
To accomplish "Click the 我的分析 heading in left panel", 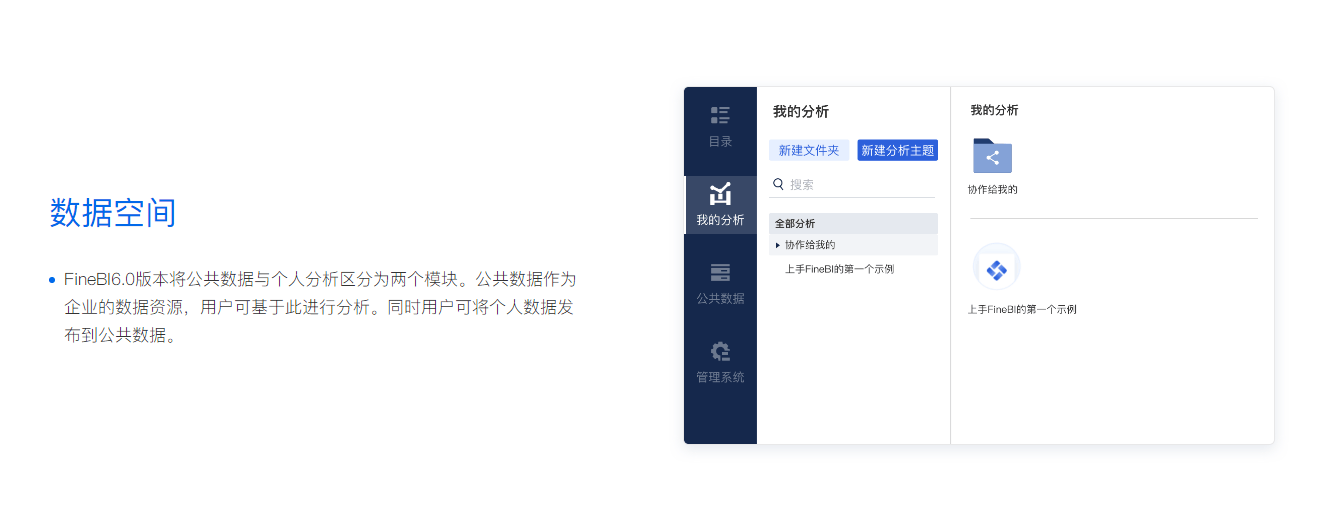I will [800, 112].
